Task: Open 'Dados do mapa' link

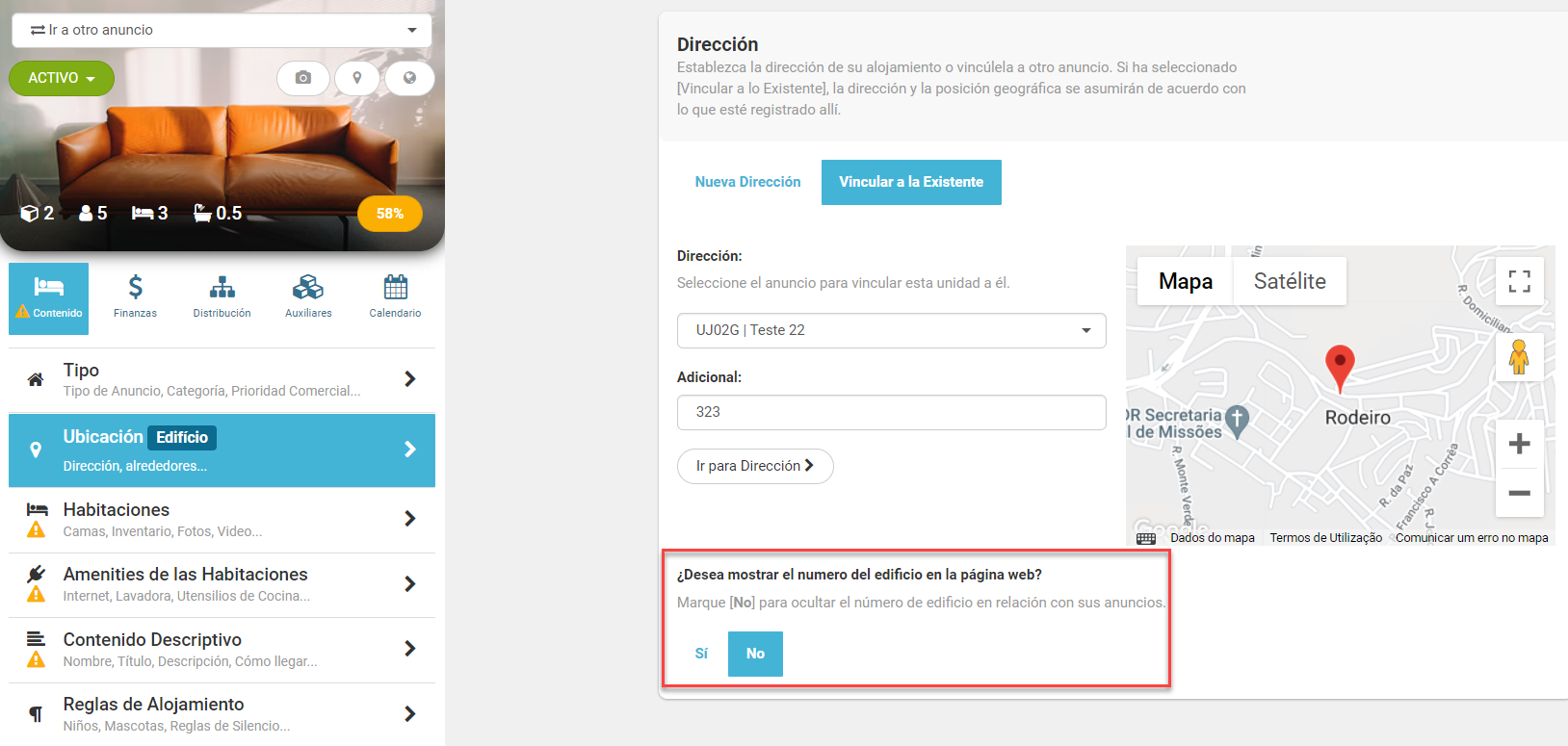Action: (x=1212, y=538)
